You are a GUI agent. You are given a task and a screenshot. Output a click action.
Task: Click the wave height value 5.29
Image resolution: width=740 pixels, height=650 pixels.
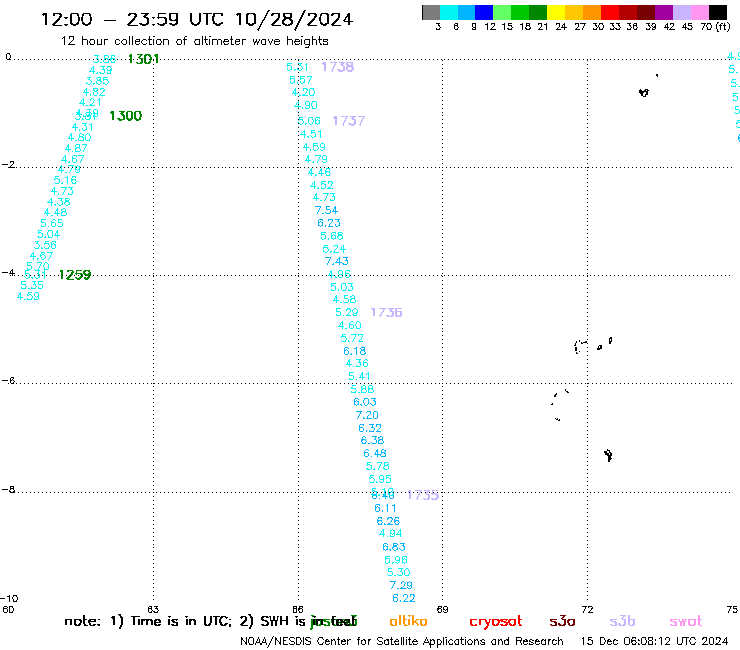click(x=346, y=312)
